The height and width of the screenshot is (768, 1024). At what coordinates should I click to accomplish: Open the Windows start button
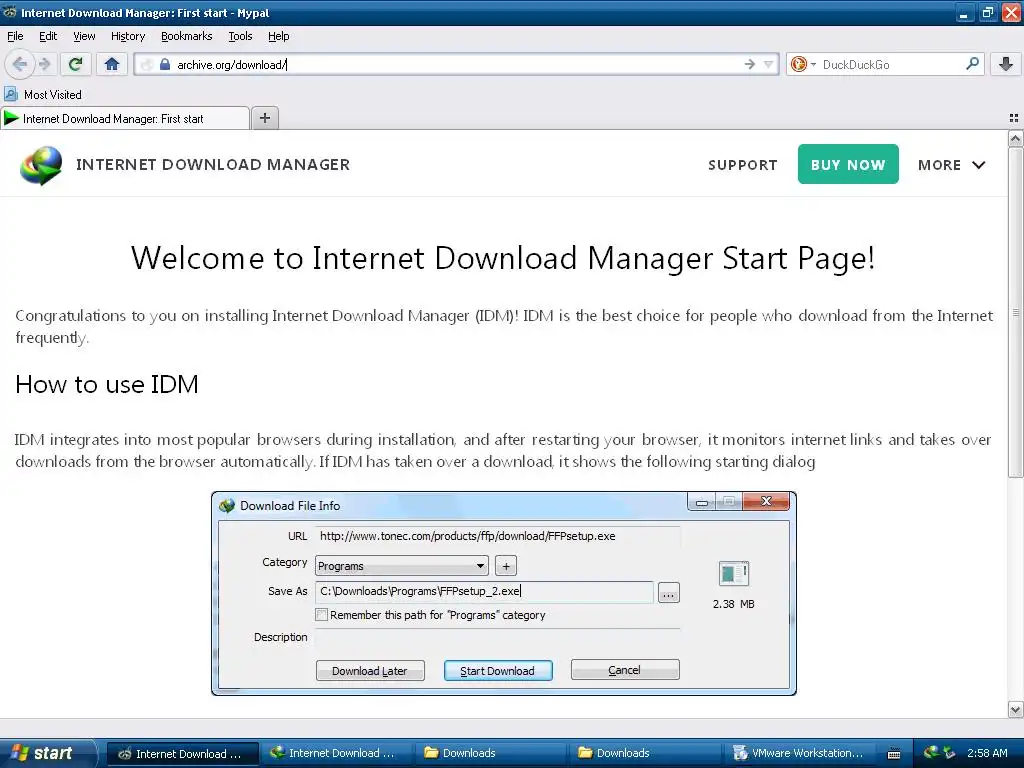click(x=47, y=753)
